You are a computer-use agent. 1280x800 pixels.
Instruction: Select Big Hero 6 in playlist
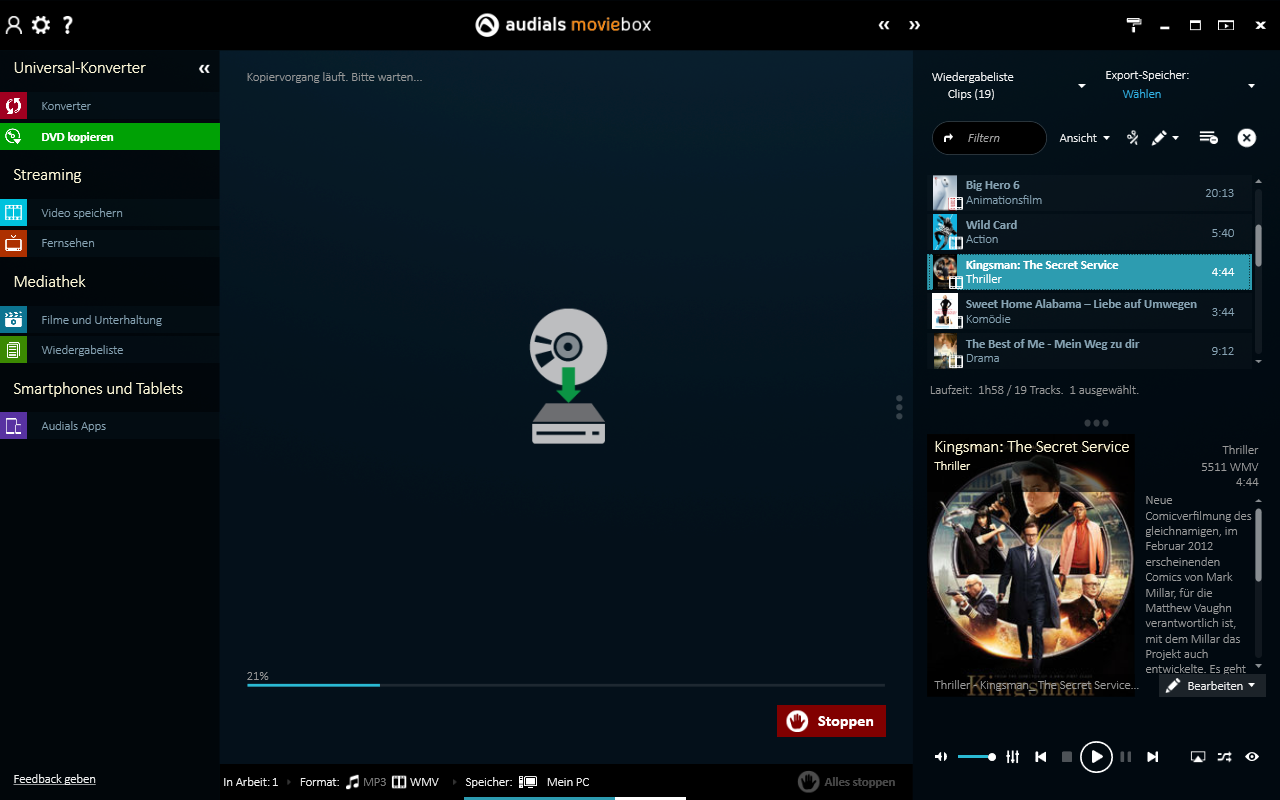[x=1091, y=193]
